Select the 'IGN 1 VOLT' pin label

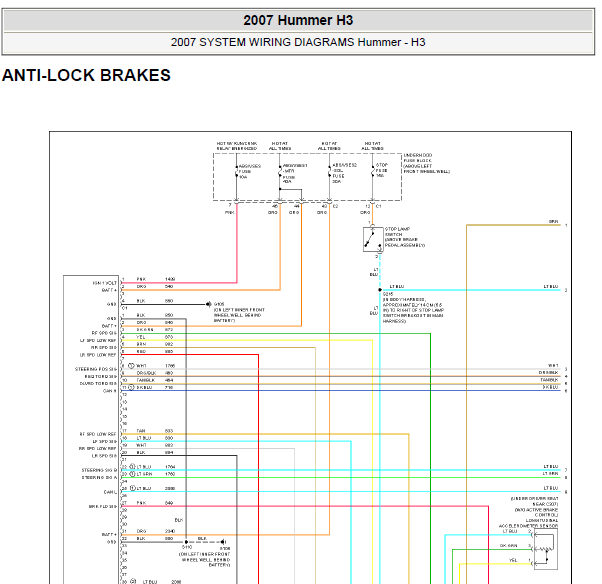[x=104, y=283]
